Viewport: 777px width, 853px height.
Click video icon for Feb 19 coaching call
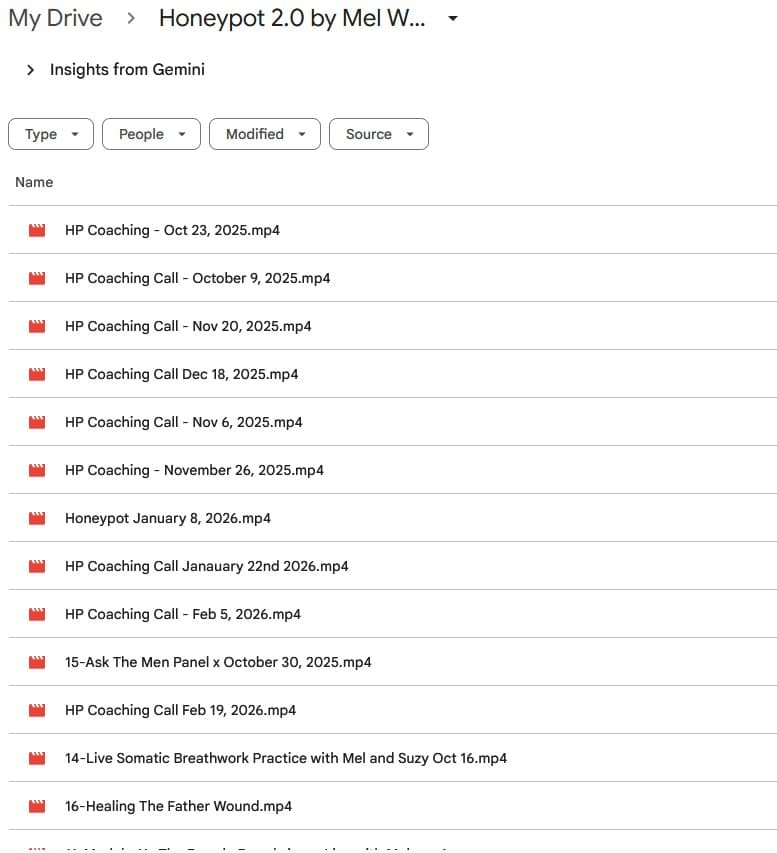coord(37,710)
